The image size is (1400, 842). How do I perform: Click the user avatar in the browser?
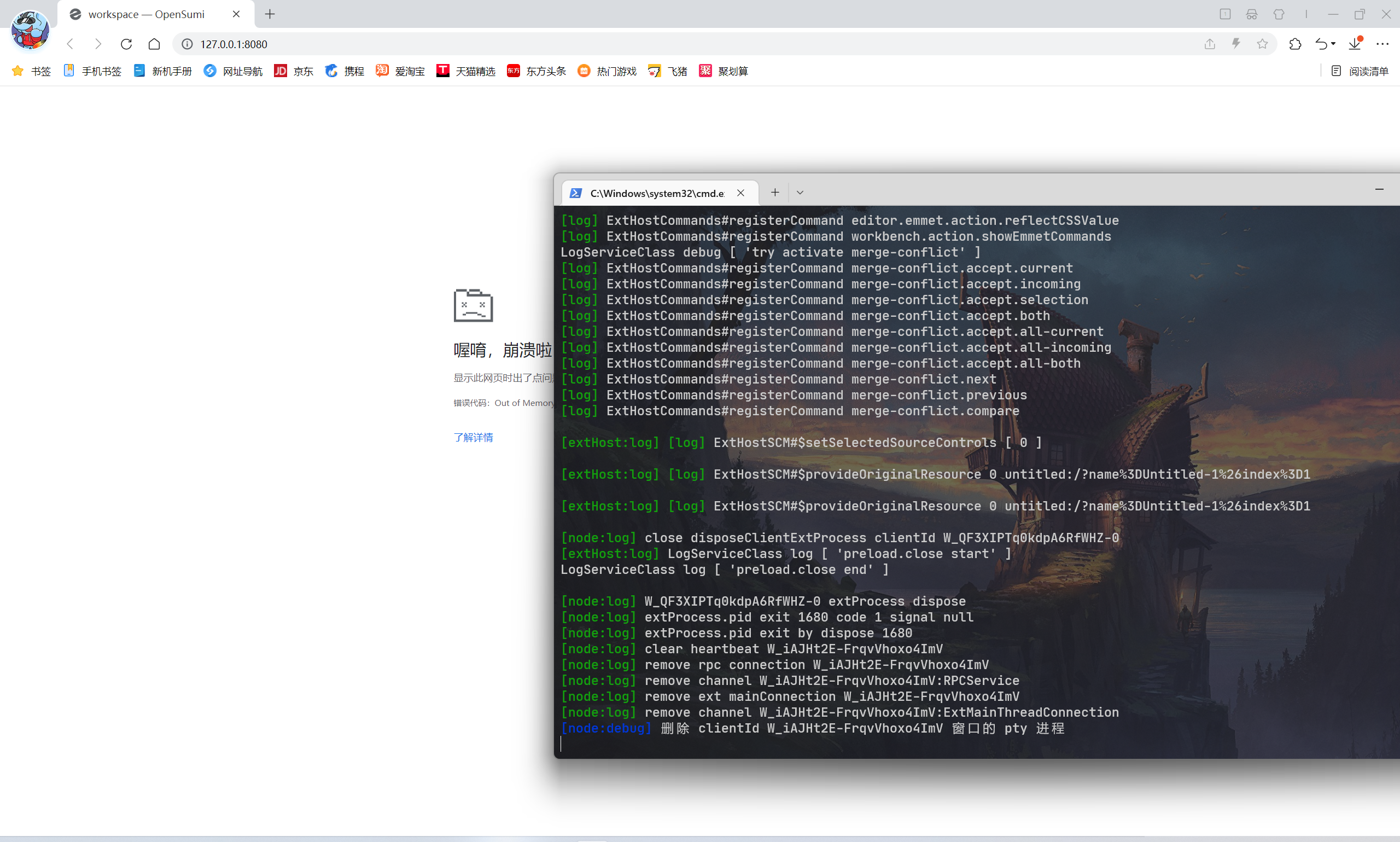click(x=30, y=30)
